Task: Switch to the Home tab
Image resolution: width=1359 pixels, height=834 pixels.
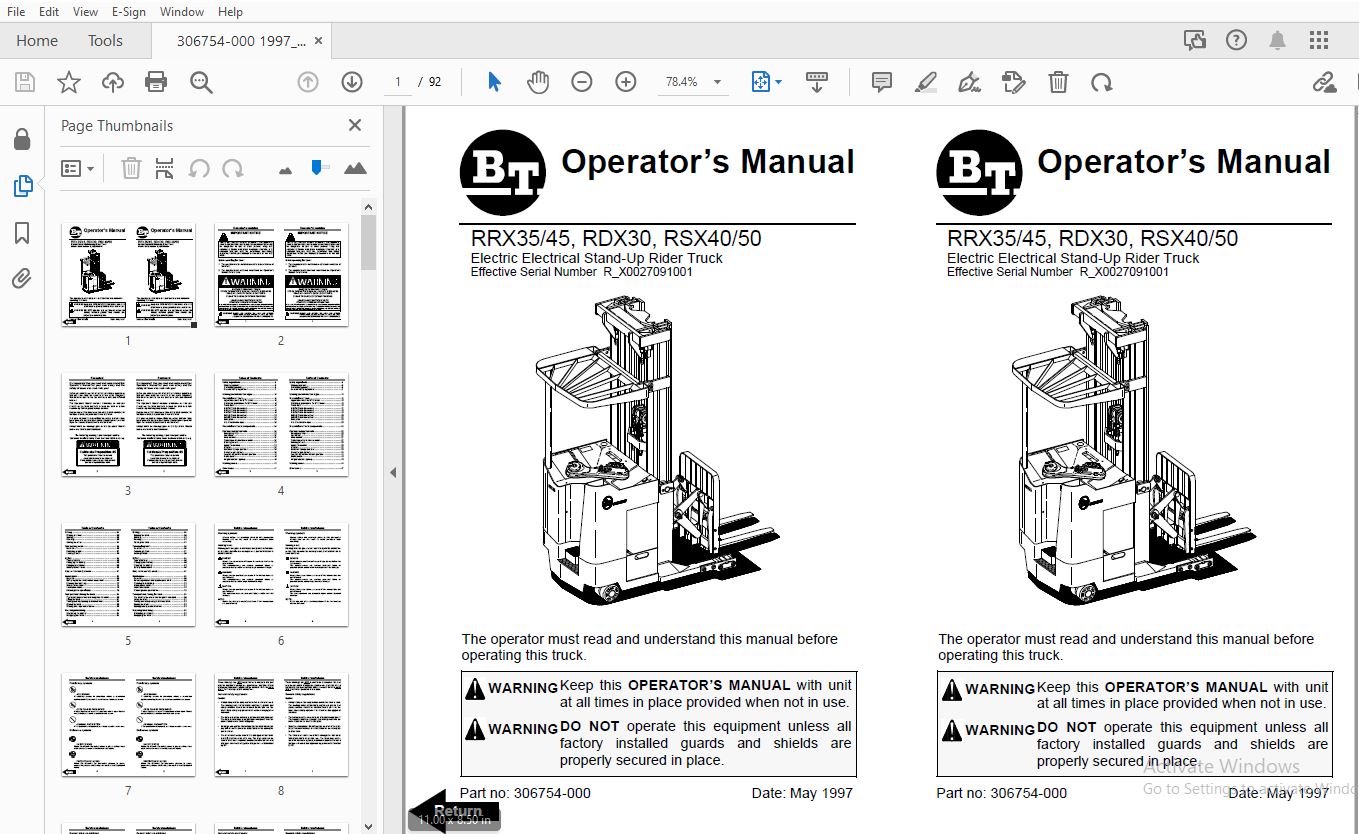Action: tap(37, 41)
